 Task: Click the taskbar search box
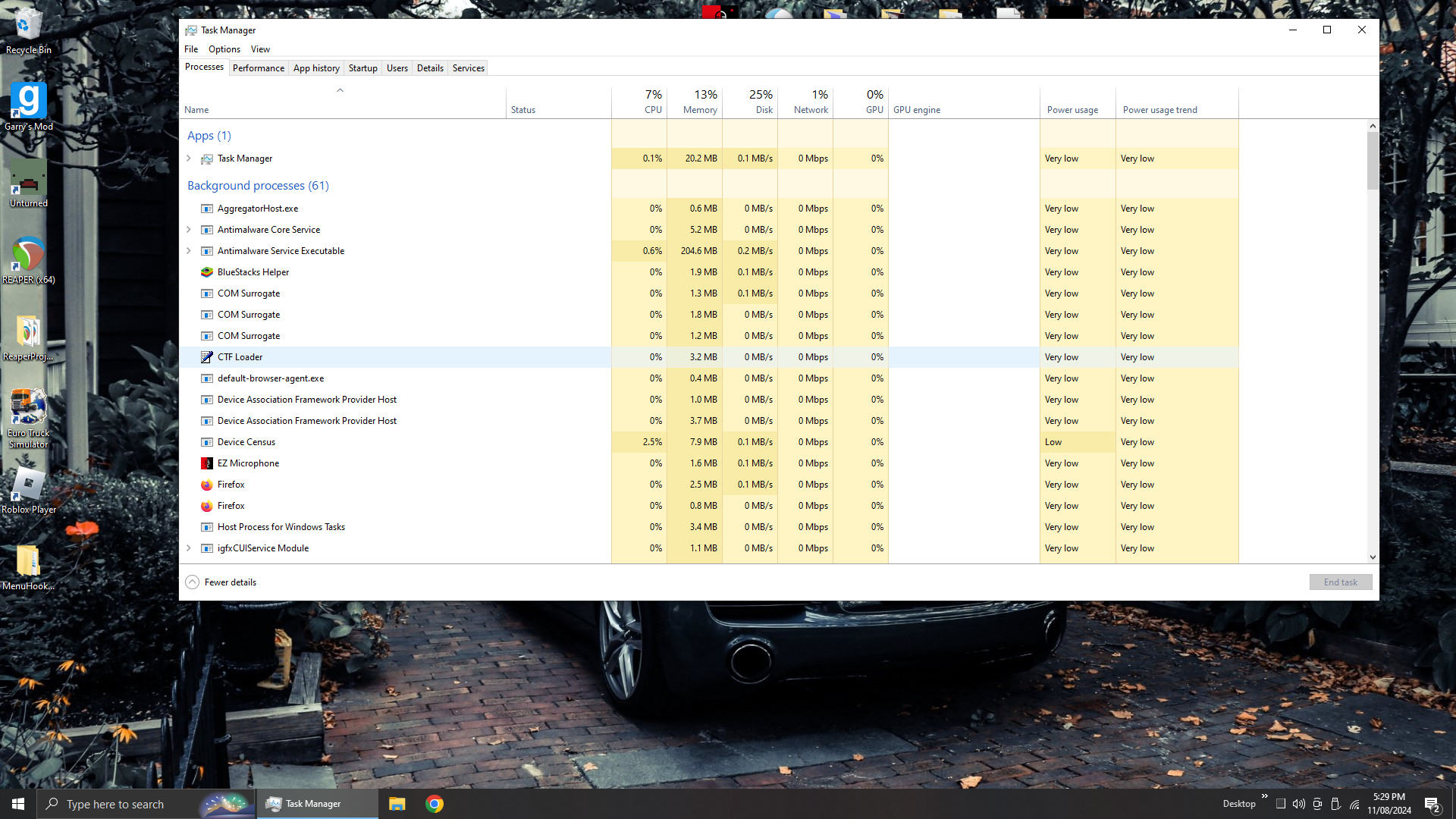(115, 804)
